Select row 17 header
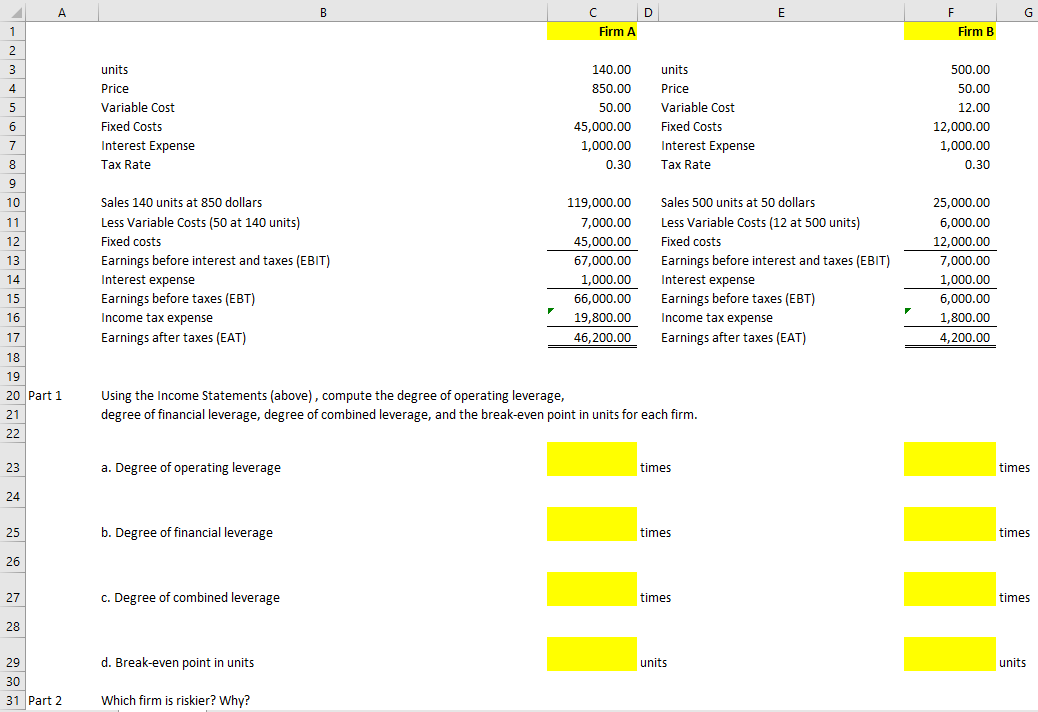 pos(13,337)
